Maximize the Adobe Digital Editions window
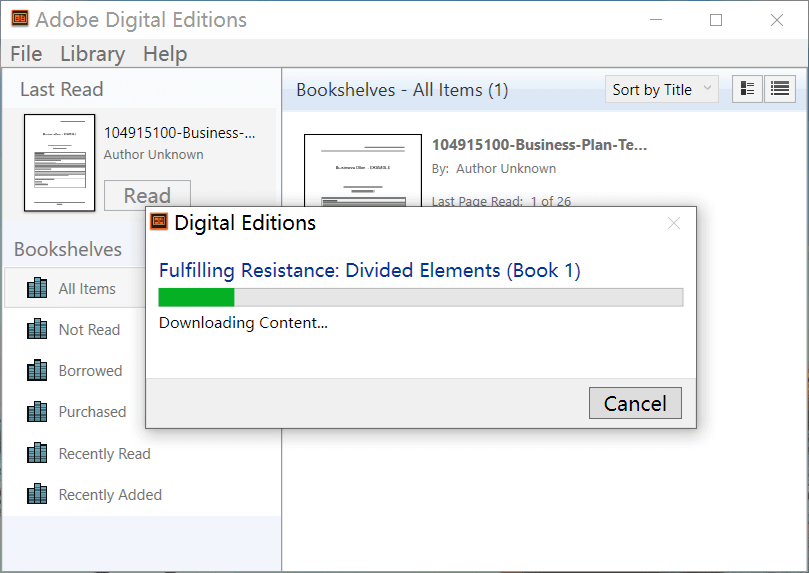 pyautogui.click(x=716, y=20)
